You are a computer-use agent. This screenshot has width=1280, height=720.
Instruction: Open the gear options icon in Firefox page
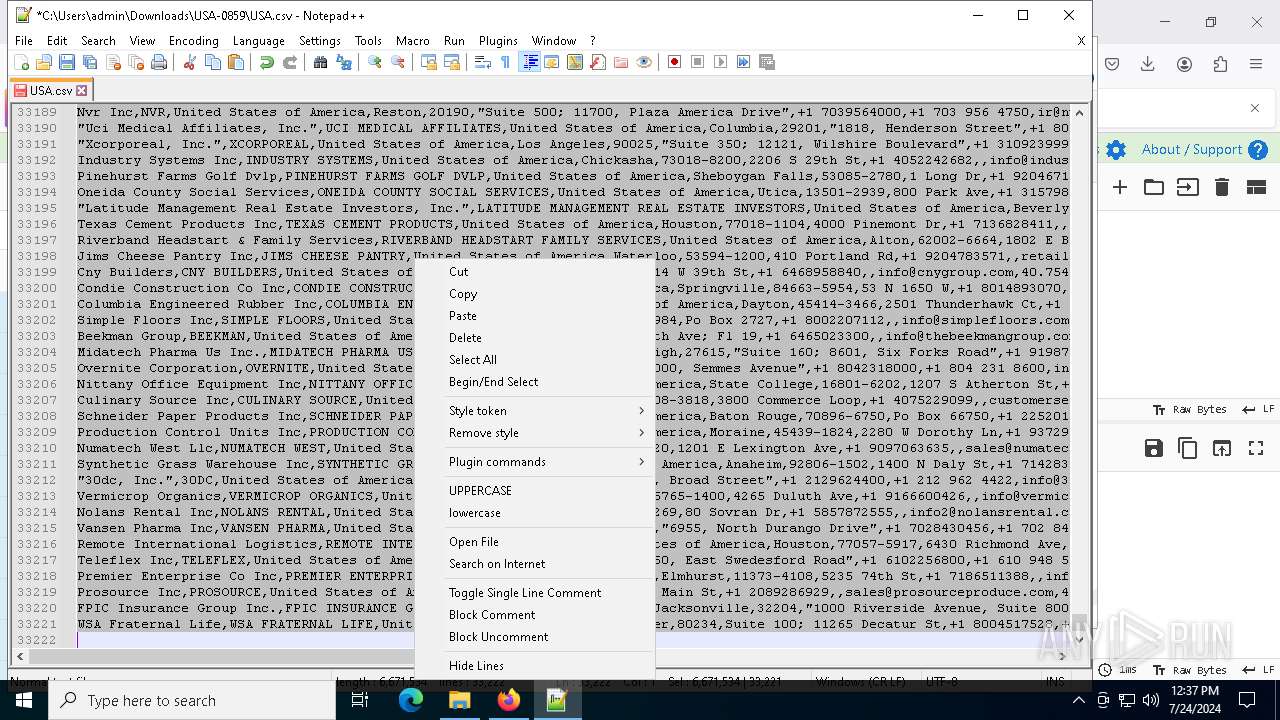(1116, 150)
